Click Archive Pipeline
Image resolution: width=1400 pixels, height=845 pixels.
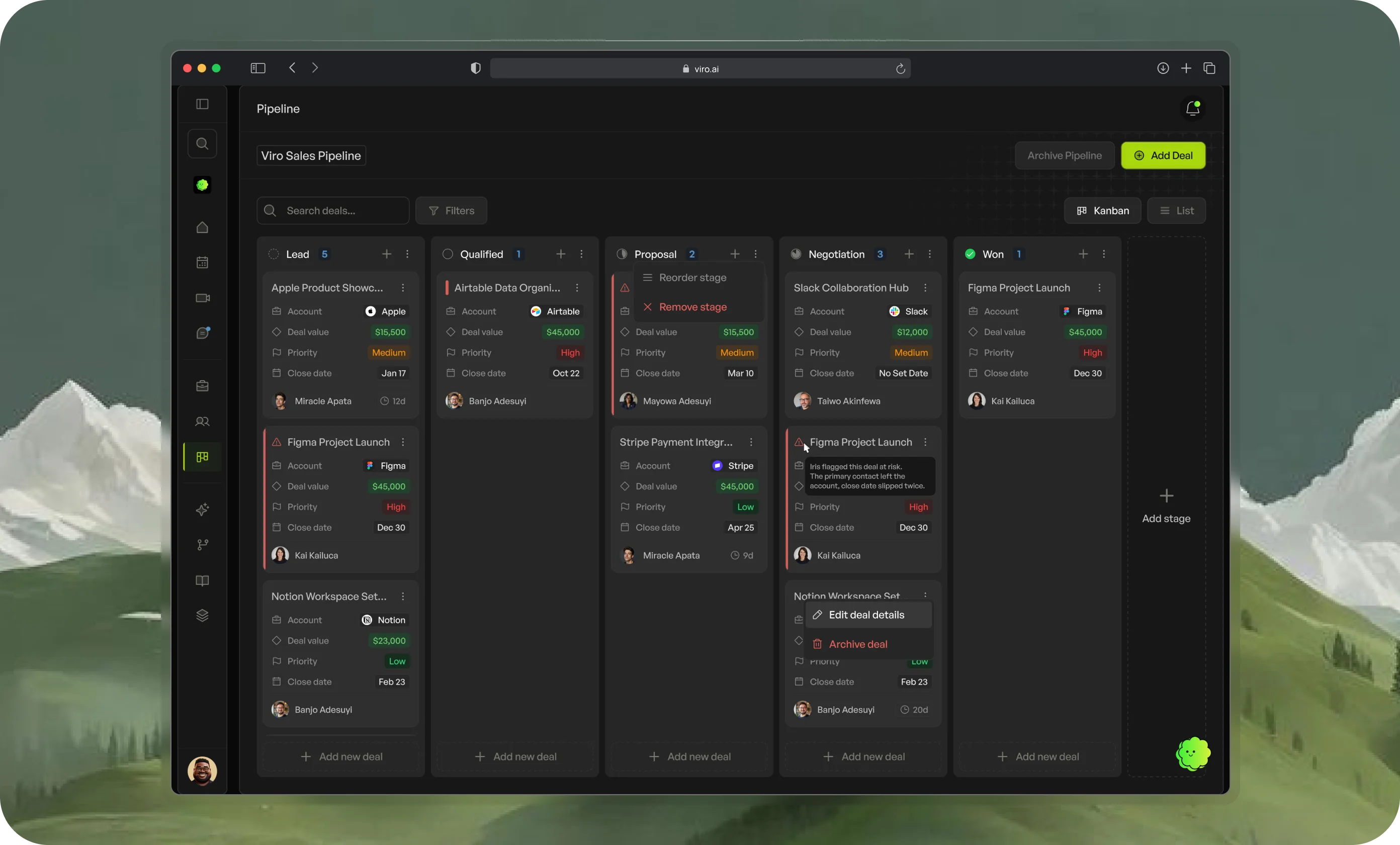(1064, 156)
